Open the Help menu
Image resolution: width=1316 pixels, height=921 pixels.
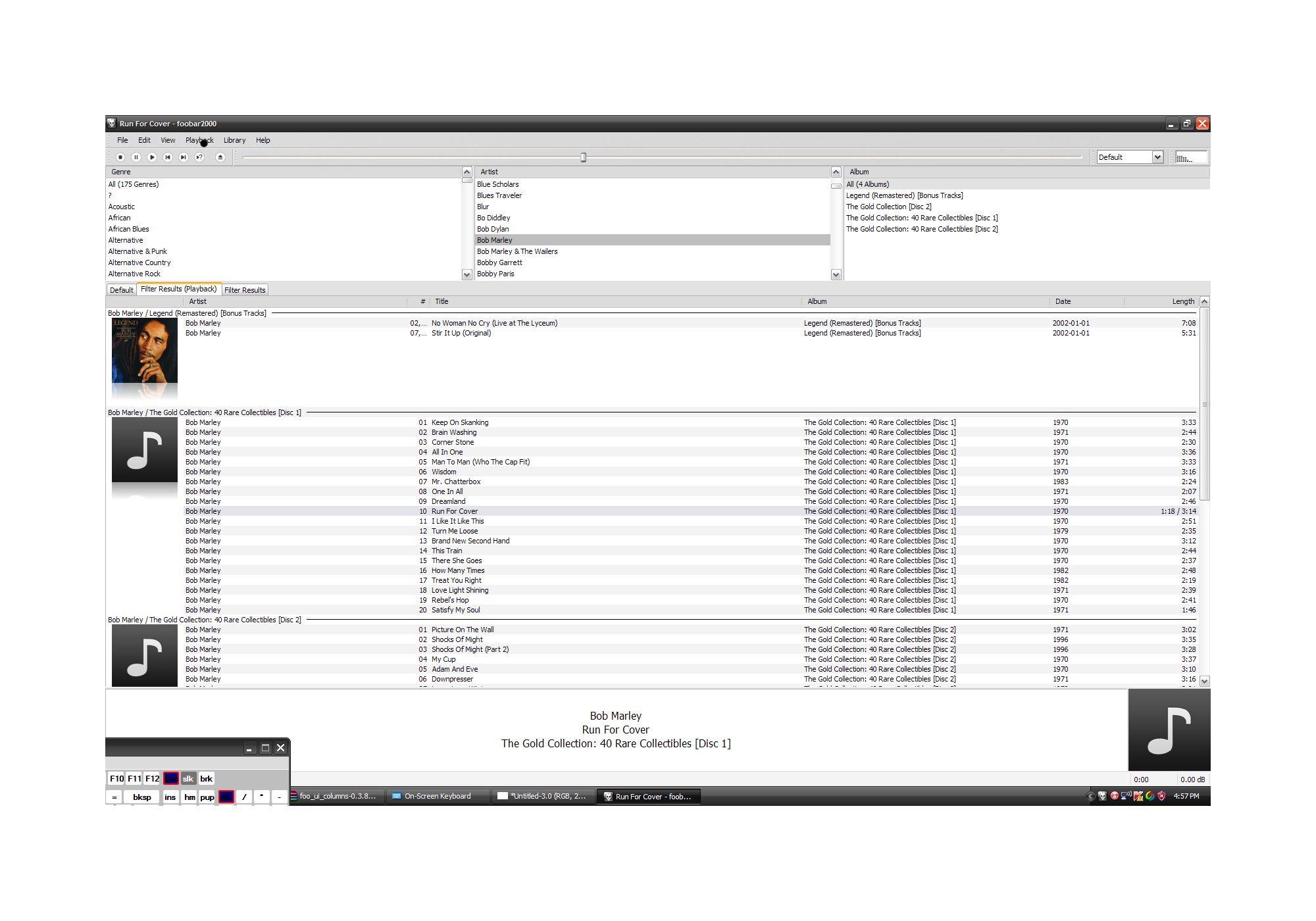pyautogui.click(x=263, y=140)
